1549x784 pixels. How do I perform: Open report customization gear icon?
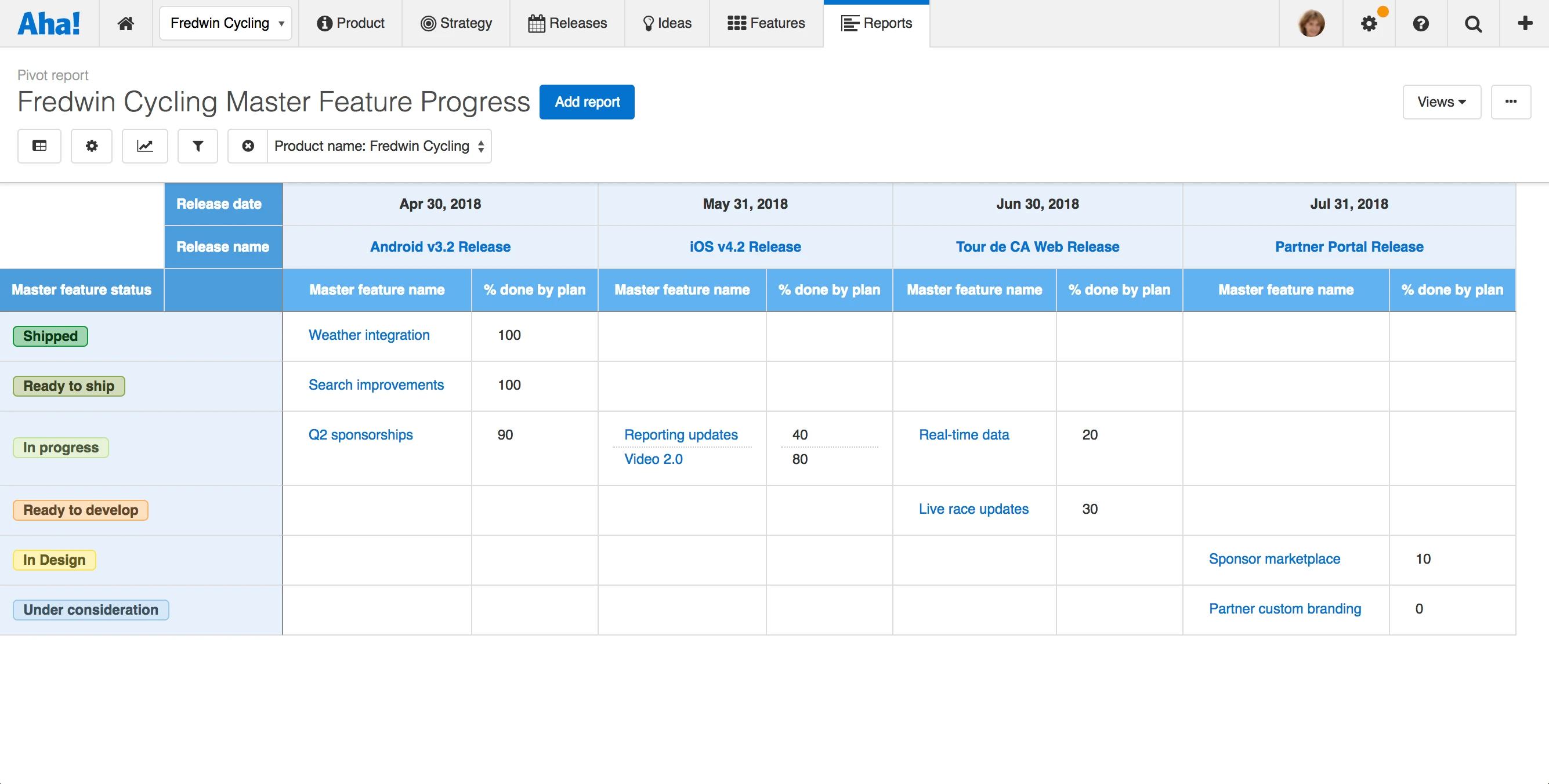coord(92,146)
